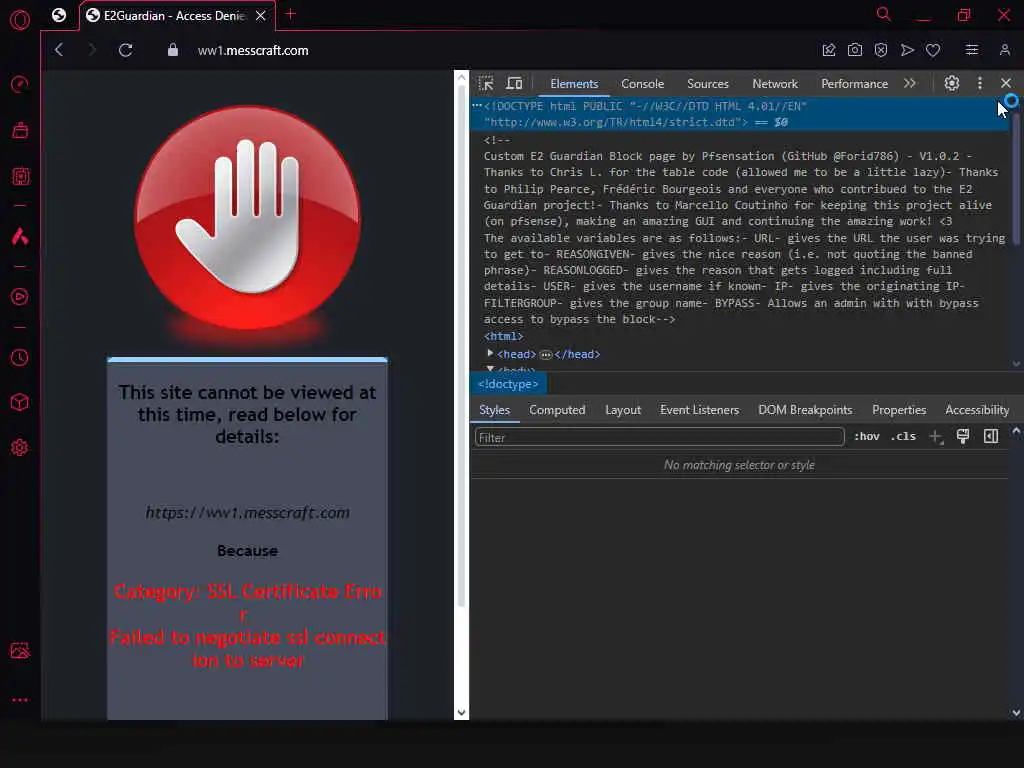Image resolution: width=1024 pixels, height=768 pixels.
Task: Click the send arrow (My Flow) icon
Action: [x=907, y=50]
